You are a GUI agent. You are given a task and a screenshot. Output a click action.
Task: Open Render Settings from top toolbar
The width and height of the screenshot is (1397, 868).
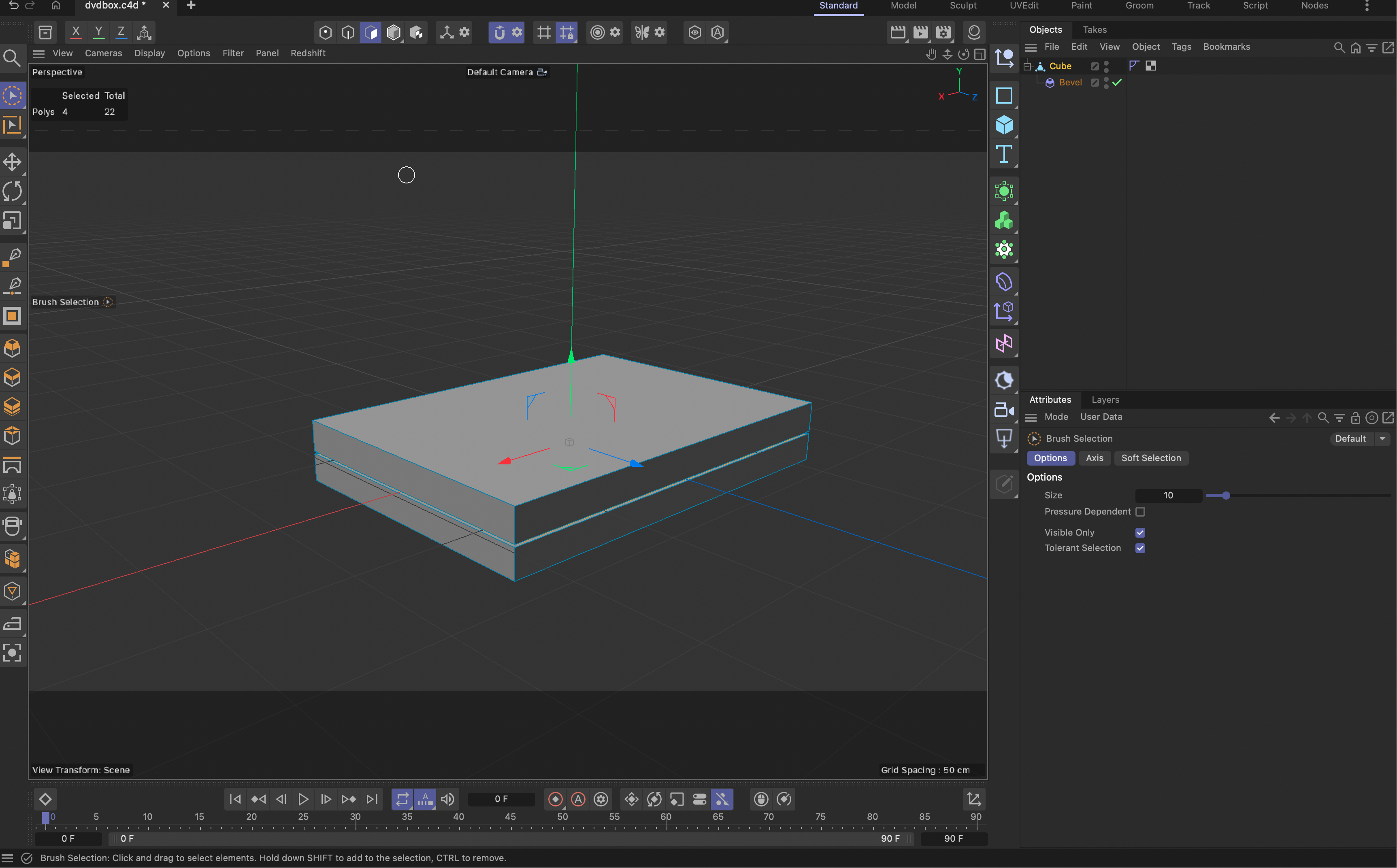pyautogui.click(x=943, y=33)
